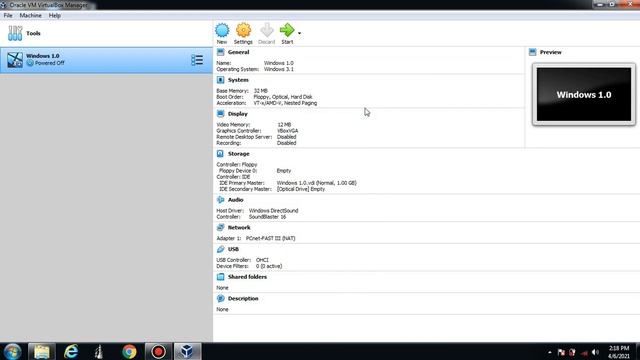Viewport: 640px width, 360px height.
Task: Click the Preview panel icon
Action: point(532,52)
